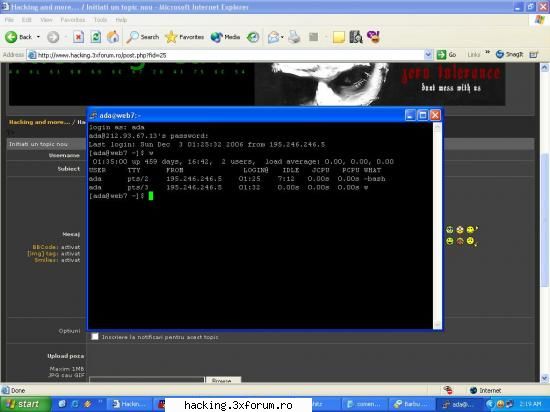Open the File menu
The width and height of the screenshot is (550, 412).
click(9, 20)
